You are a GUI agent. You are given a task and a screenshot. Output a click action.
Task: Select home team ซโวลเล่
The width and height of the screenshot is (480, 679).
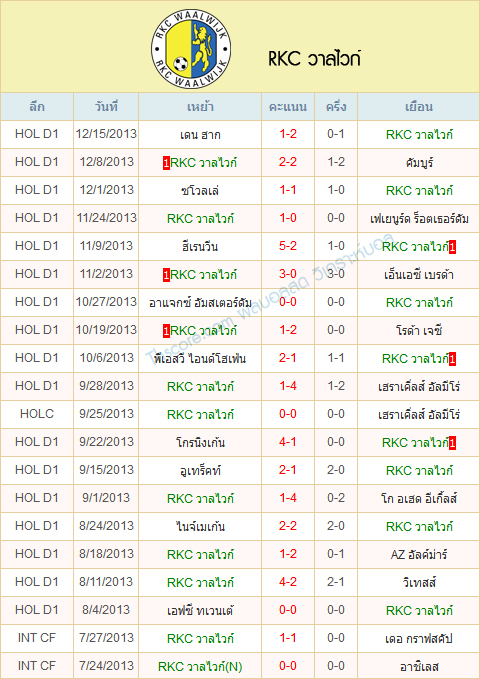[x=200, y=191]
